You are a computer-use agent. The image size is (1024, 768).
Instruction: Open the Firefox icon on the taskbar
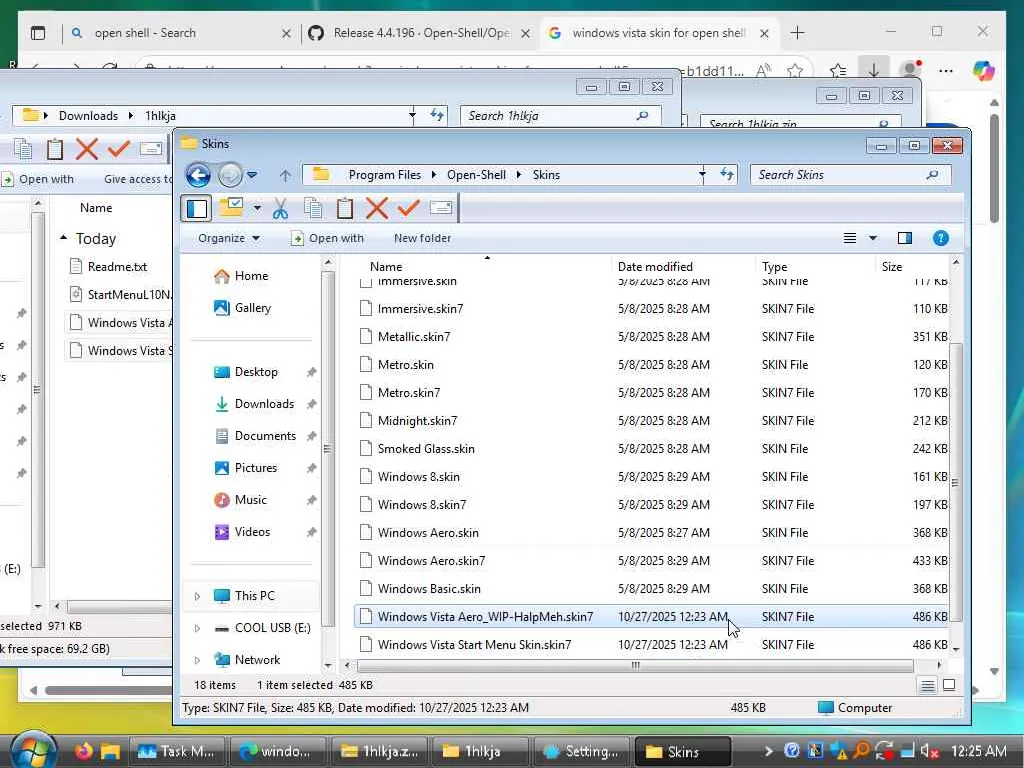coord(84,751)
